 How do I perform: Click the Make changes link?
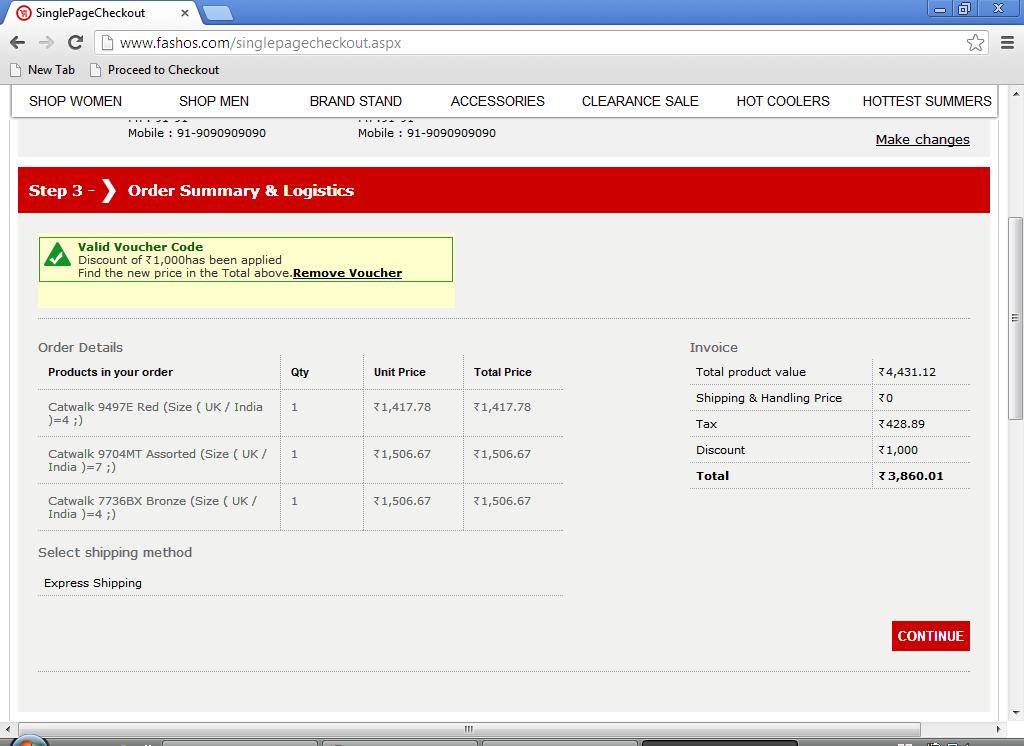tap(922, 140)
